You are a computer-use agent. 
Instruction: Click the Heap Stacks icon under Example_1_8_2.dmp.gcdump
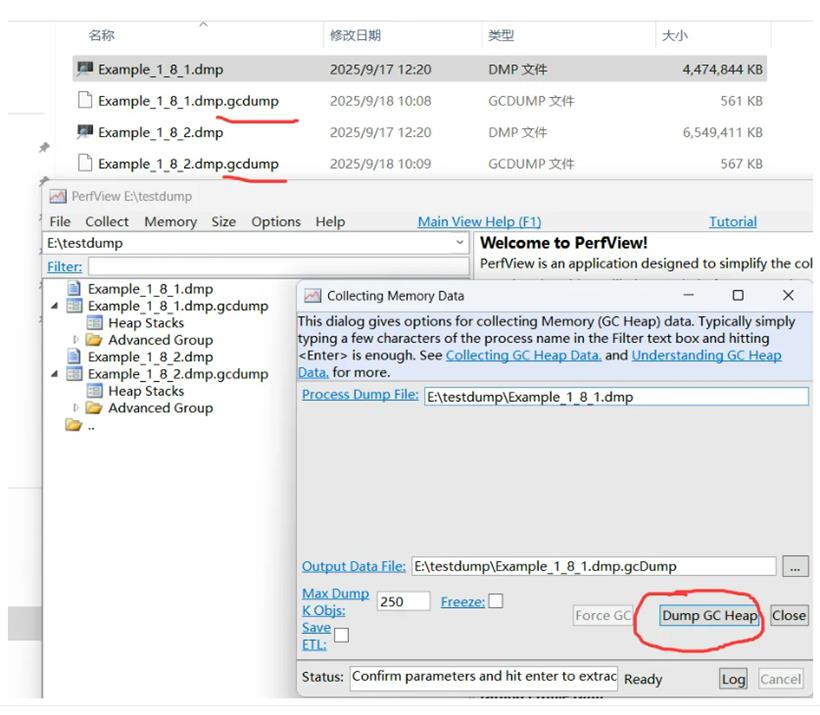click(95, 391)
